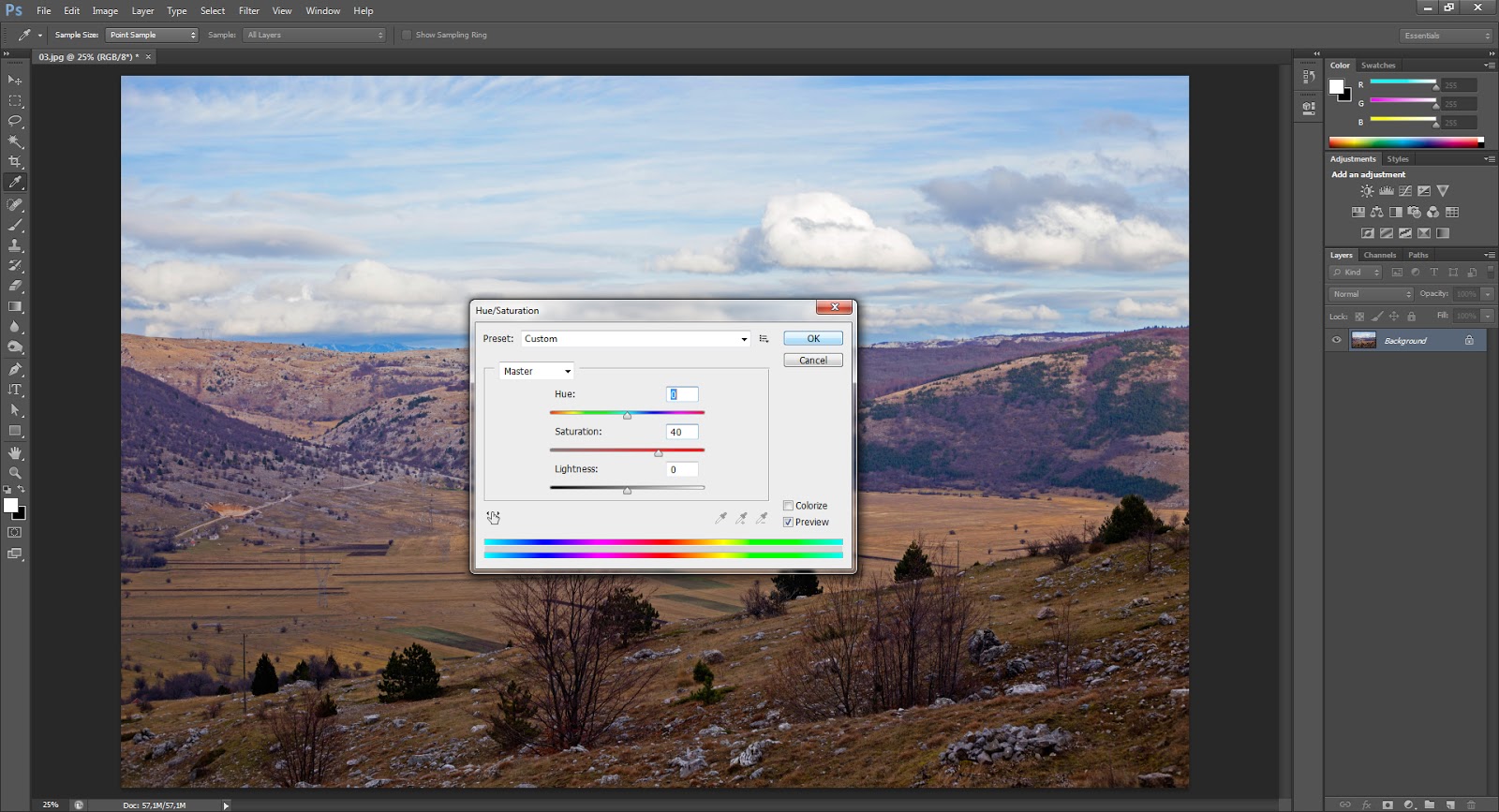The height and width of the screenshot is (812, 1499).
Task: Open the Essentials workspace dropdown
Action: 1446,36
